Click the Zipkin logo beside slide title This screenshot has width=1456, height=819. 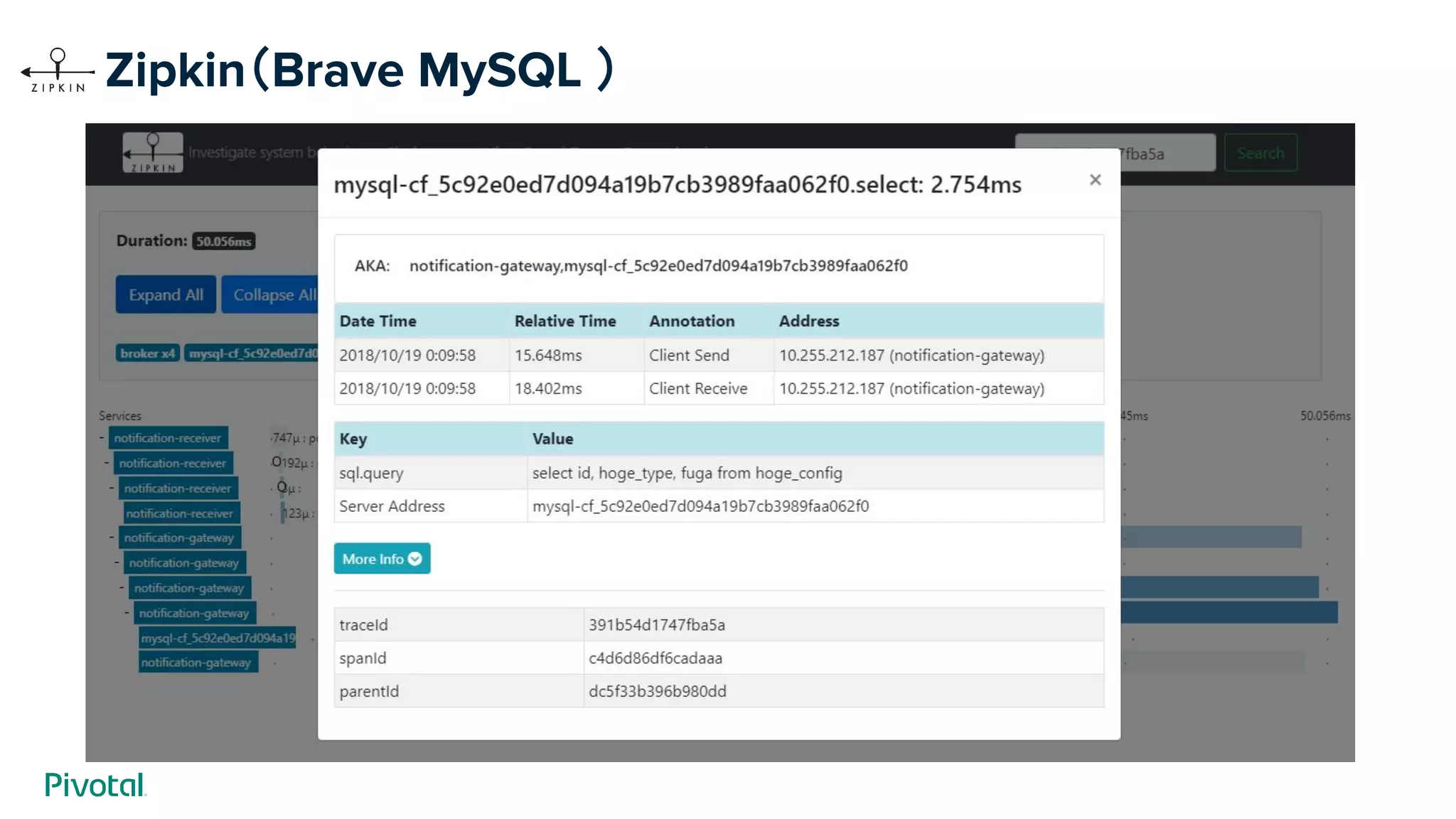point(58,70)
